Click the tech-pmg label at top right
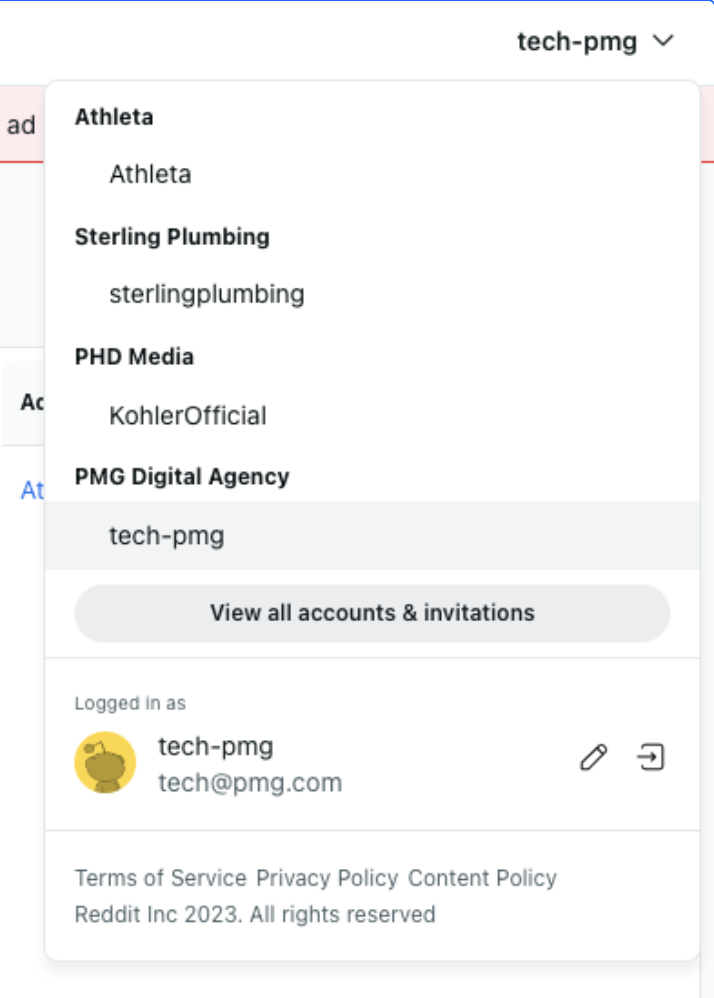Viewport: 714px width, 998px height. click(x=577, y=42)
